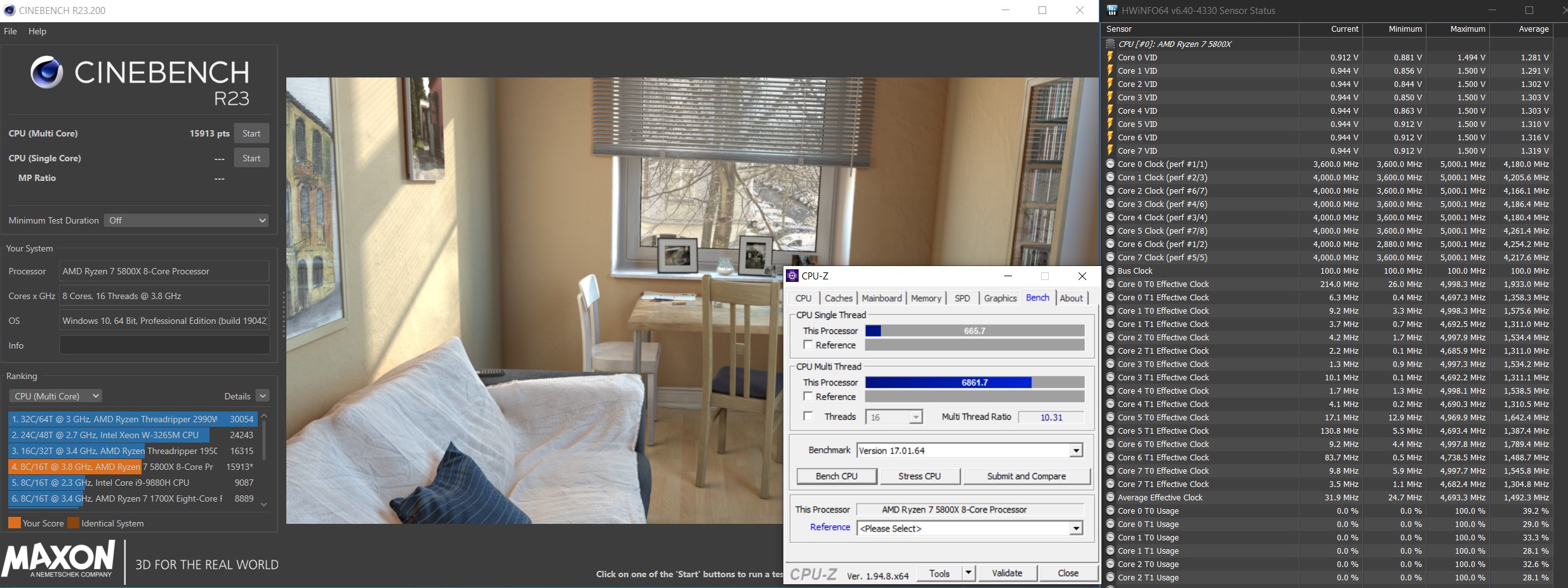Click the lightning bolt icon for Core 7 VID
The width and height of the screenshot is (1568, 588).
pyautogui.click(x=1110, y=150)
